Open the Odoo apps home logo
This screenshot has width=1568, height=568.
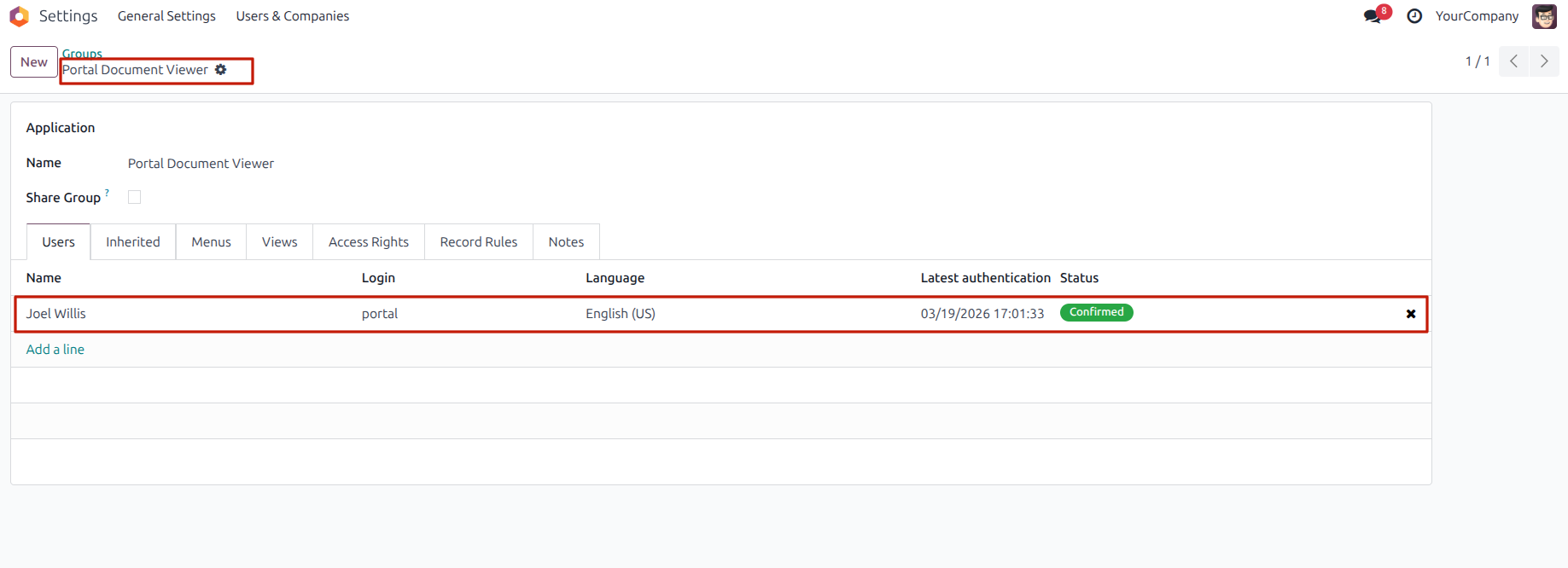point(19,16)
